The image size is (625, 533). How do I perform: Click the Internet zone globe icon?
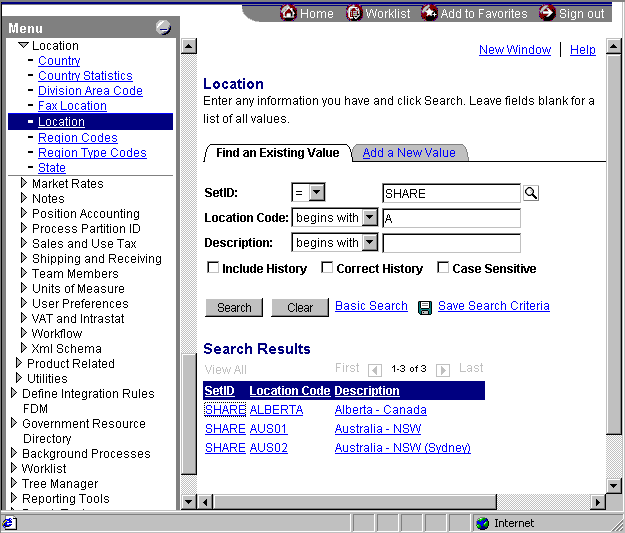[482, 523]
